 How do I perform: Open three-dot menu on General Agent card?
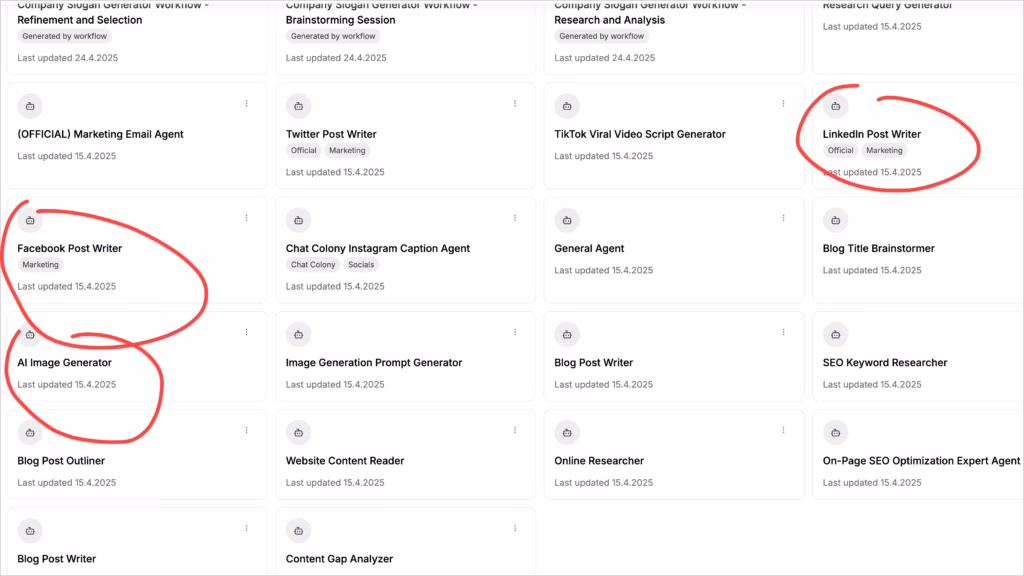point(783,218)
